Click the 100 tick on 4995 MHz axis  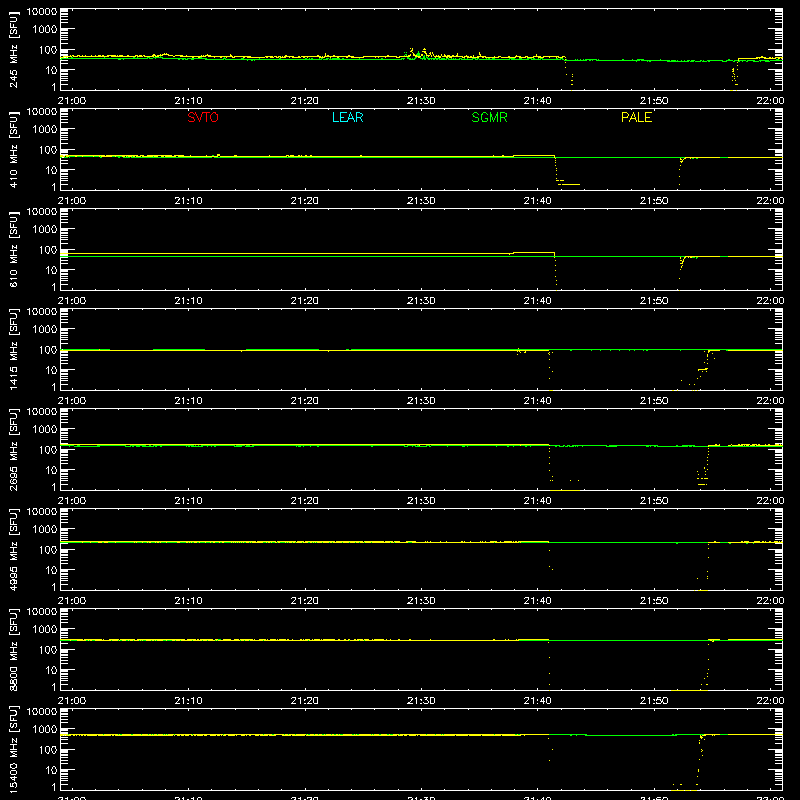[48, 549]
